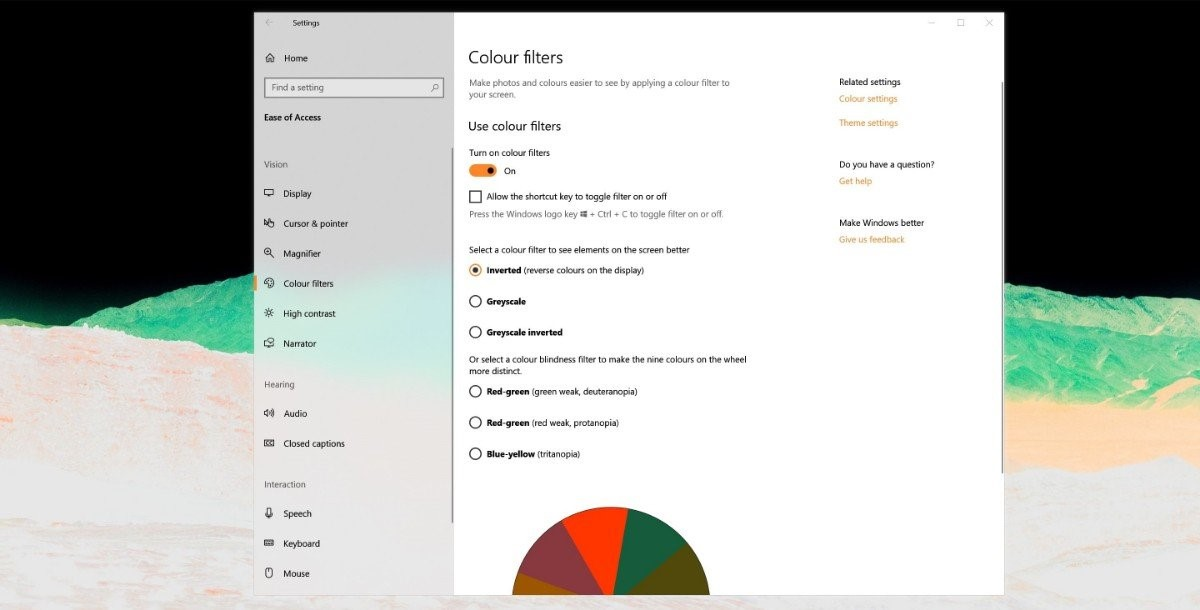Click the Closed captions icon
1200x610 pixels.
[x=270, y=443]
